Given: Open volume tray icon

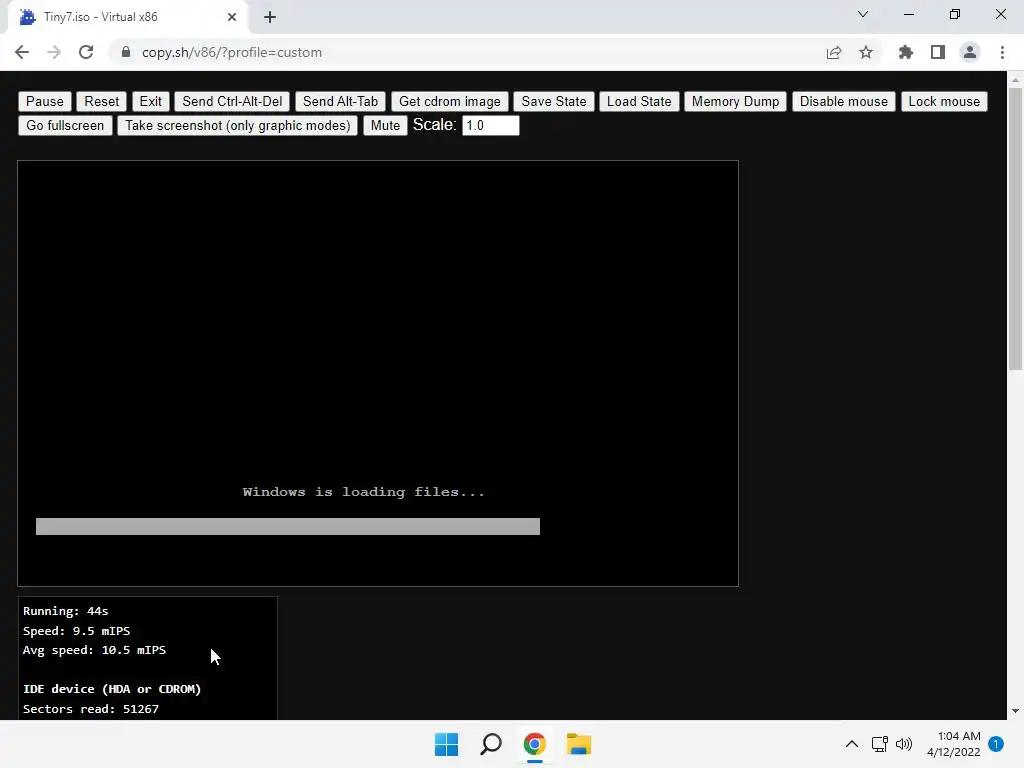Looking at the screenshot, I should click(x=904, y=744).
